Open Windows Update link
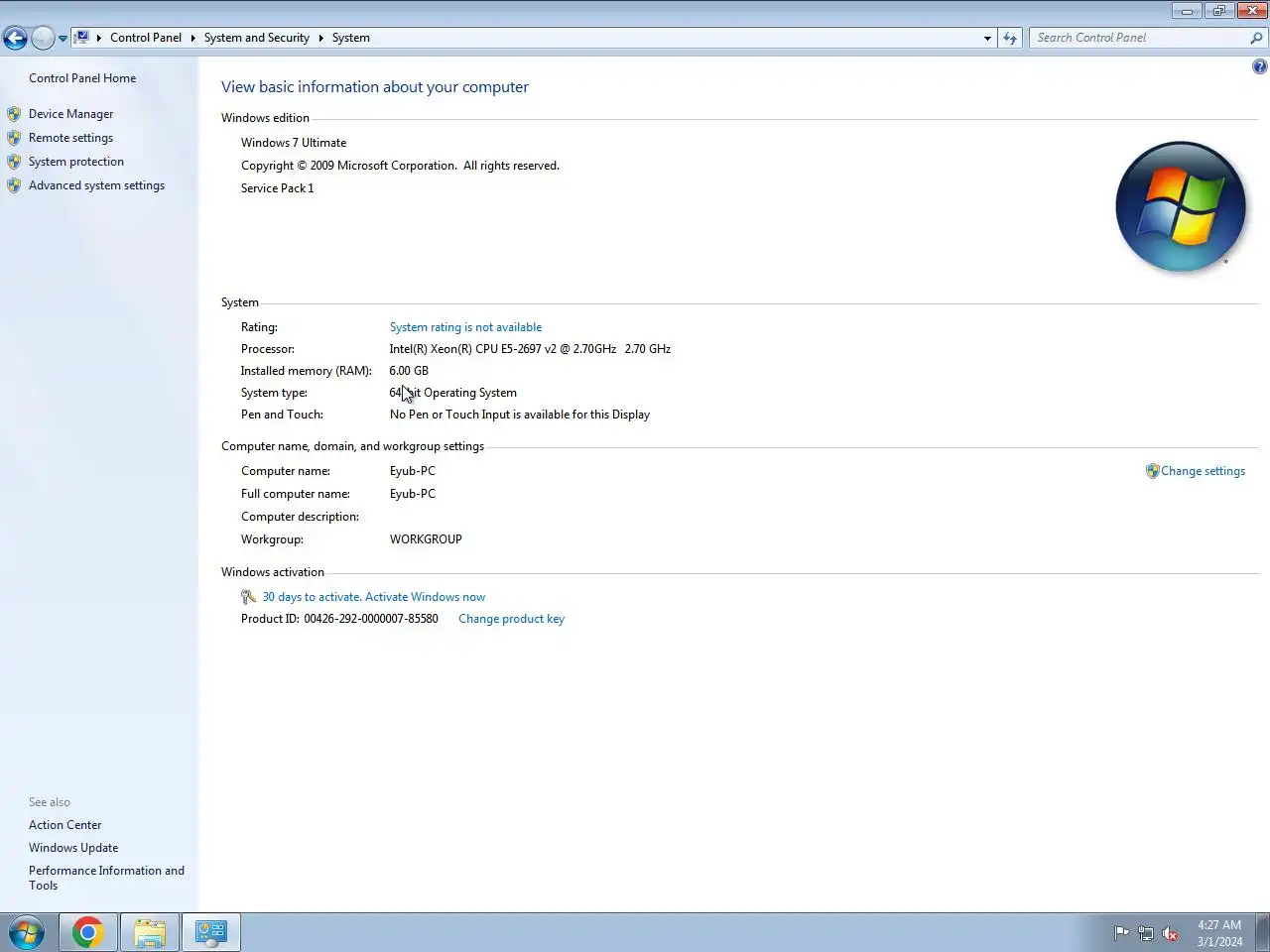This screenshot has height=952, width=1270. coord(73,848)
